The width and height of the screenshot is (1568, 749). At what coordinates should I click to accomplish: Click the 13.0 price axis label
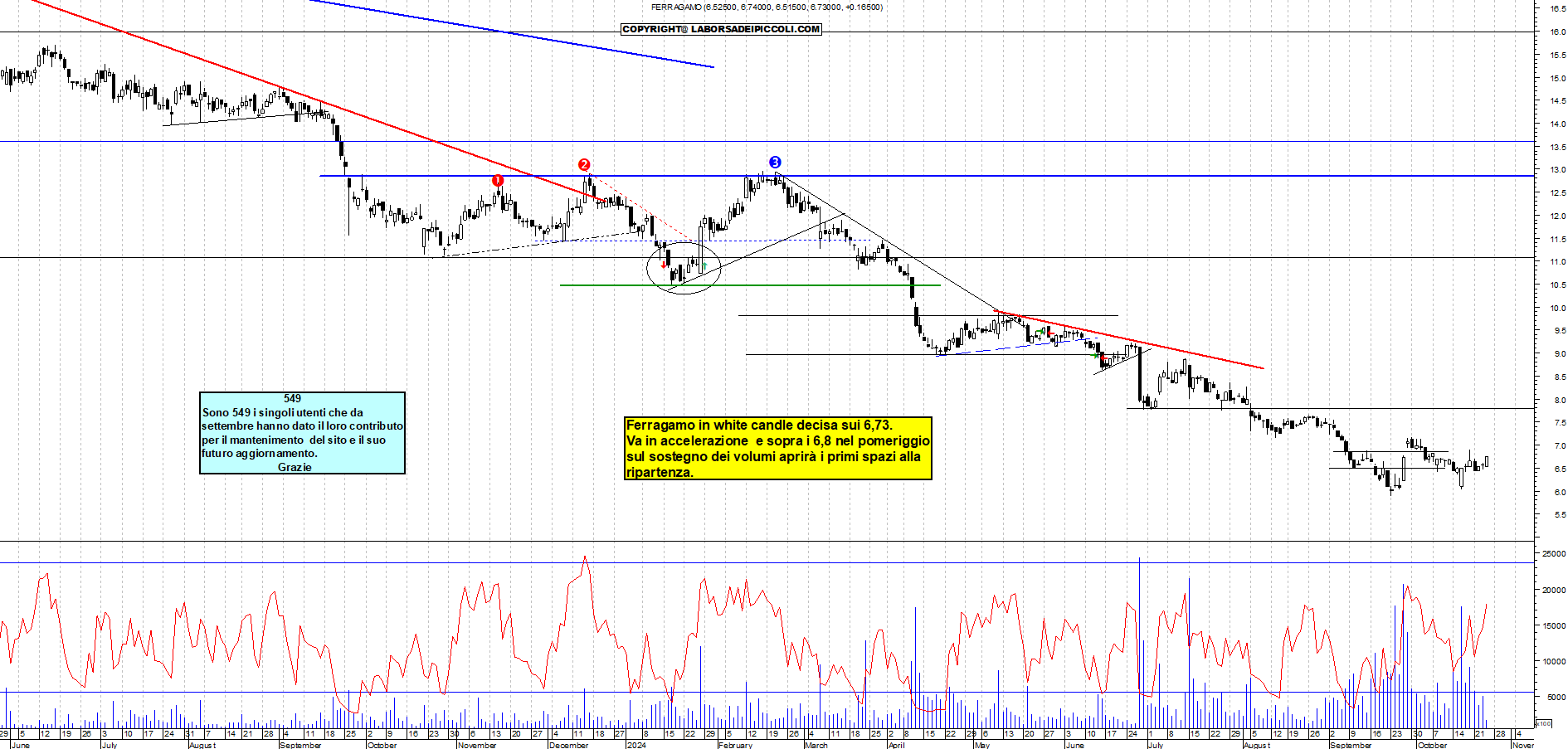(1558, 169)
